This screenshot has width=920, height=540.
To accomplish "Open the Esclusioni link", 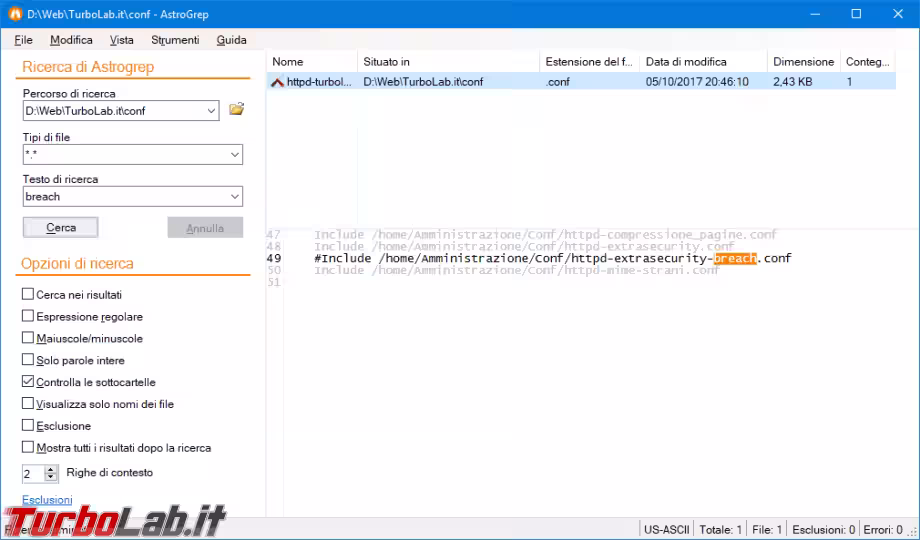I will pos(47,500).
